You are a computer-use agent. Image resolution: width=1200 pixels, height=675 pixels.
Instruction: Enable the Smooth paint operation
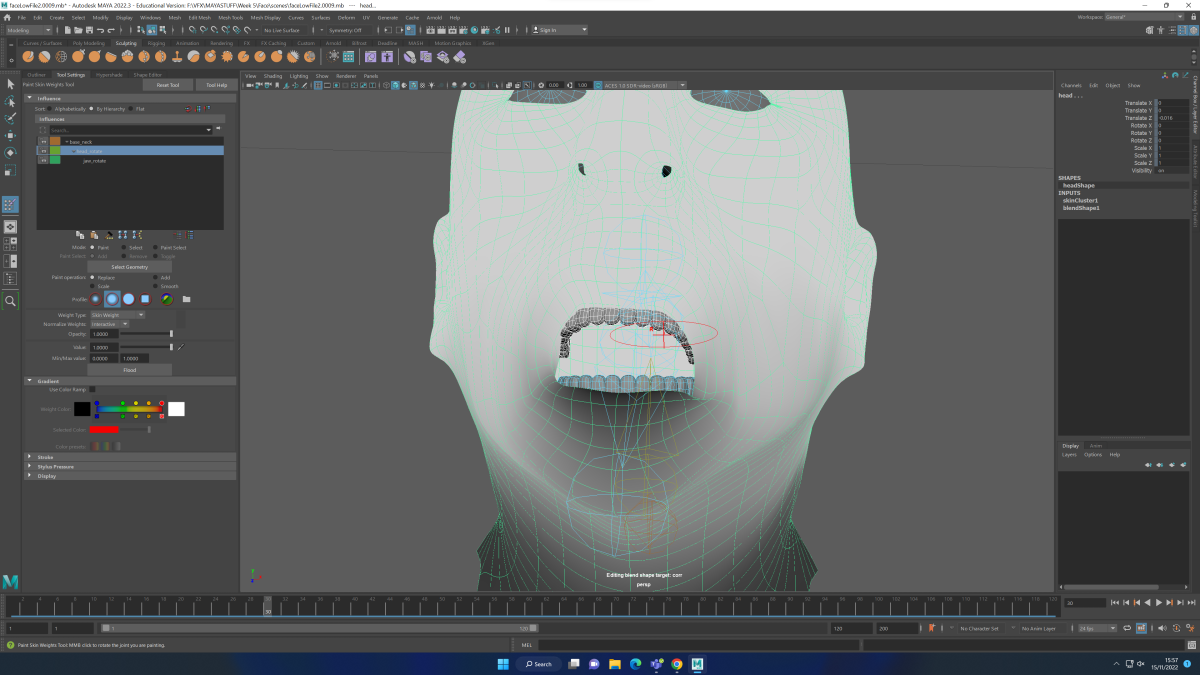point(154,286)
